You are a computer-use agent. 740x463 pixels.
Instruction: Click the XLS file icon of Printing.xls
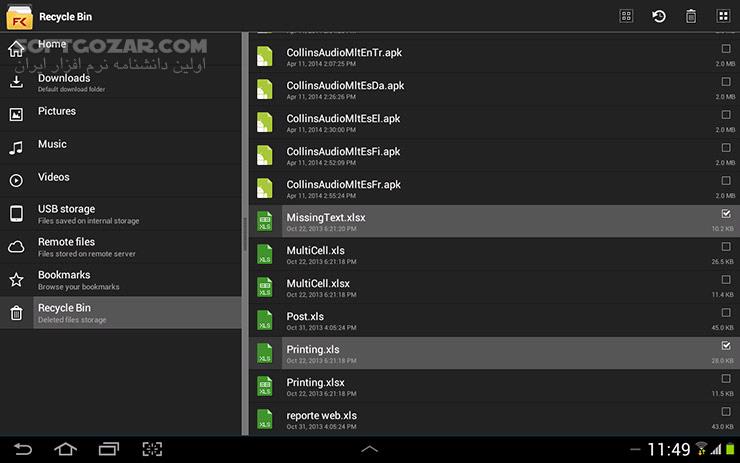[x=264, y=354]
